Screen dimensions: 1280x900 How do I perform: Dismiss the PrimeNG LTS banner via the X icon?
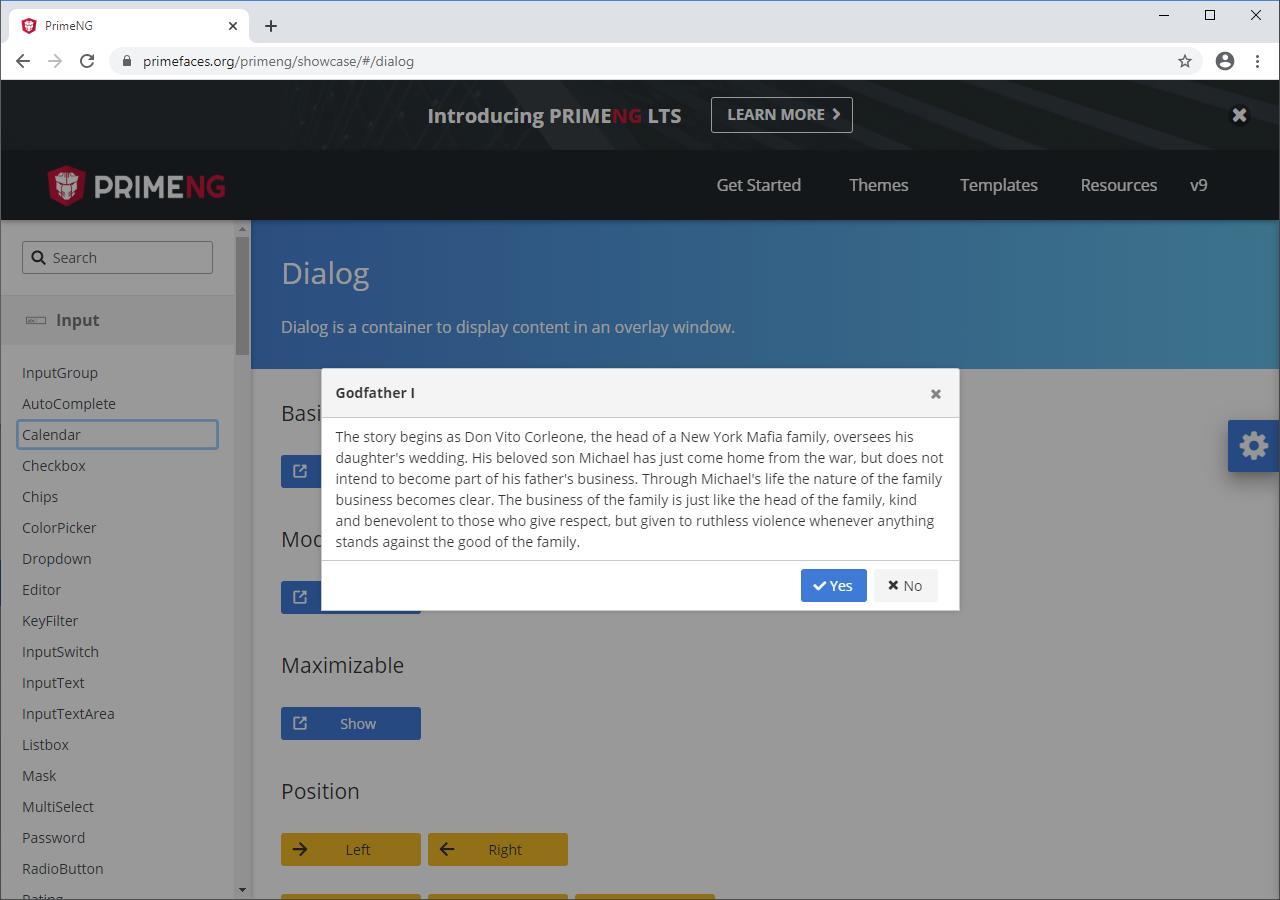pos(1239,115)
